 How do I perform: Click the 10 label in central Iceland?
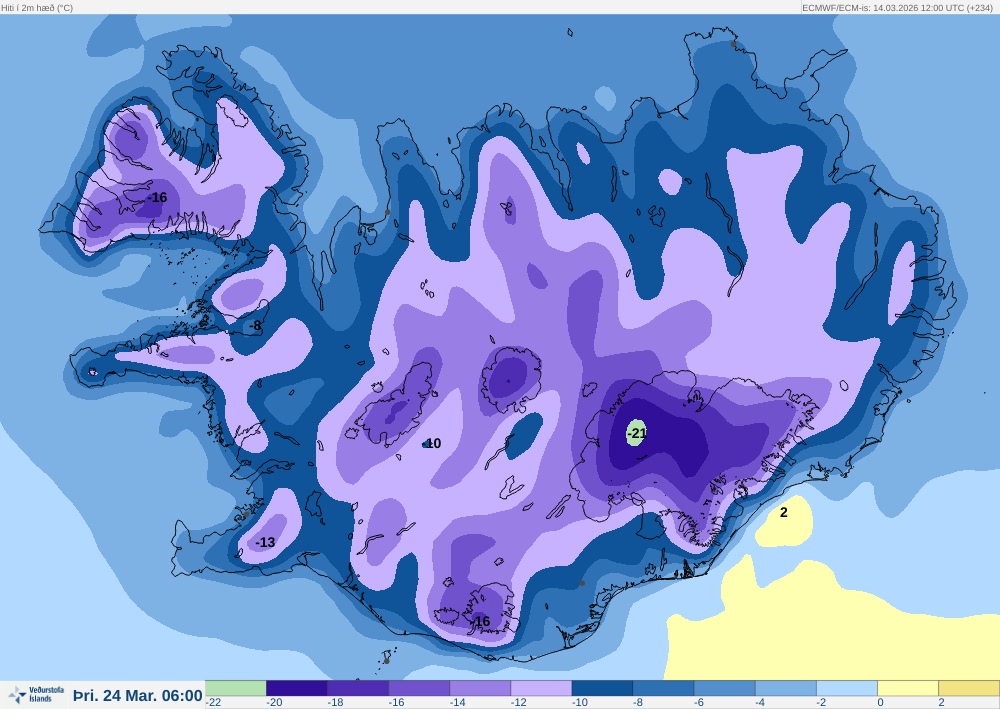[x=433, y=443]
